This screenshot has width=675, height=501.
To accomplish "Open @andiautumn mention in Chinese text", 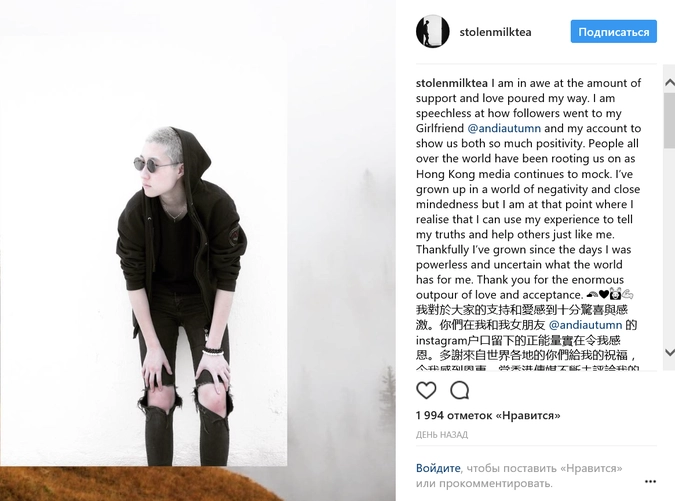I will point(585,325).
